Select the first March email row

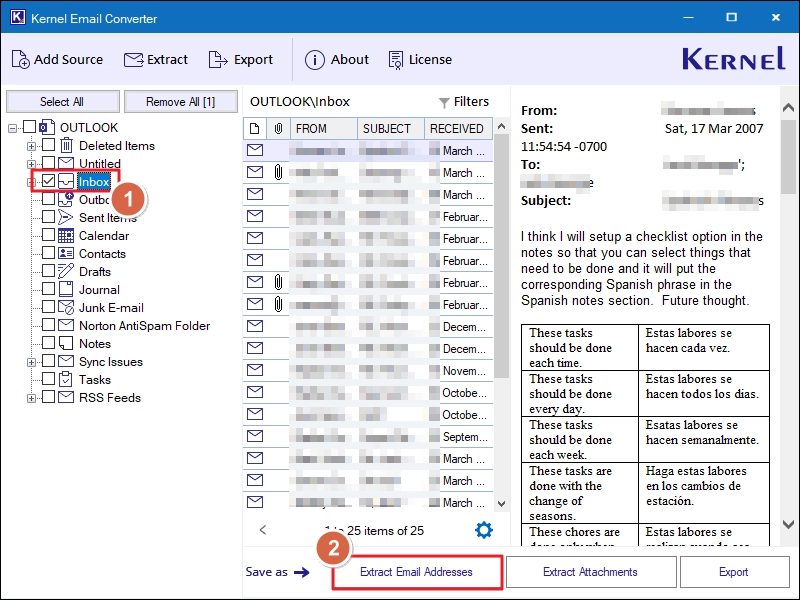click(x=368, y=151)
